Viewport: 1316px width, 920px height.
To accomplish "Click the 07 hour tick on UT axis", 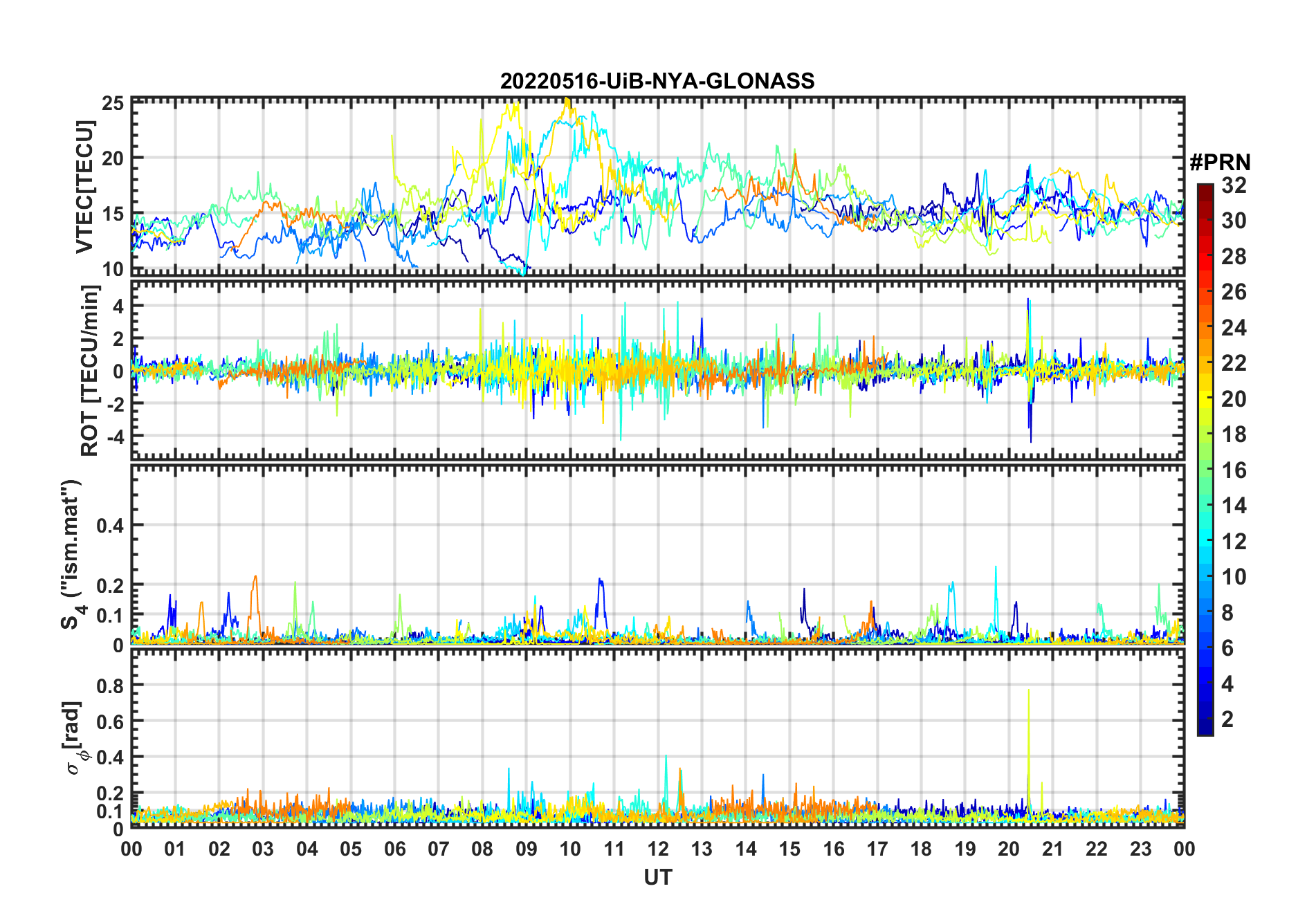I will pyautogui.click(x=439, y=849).
